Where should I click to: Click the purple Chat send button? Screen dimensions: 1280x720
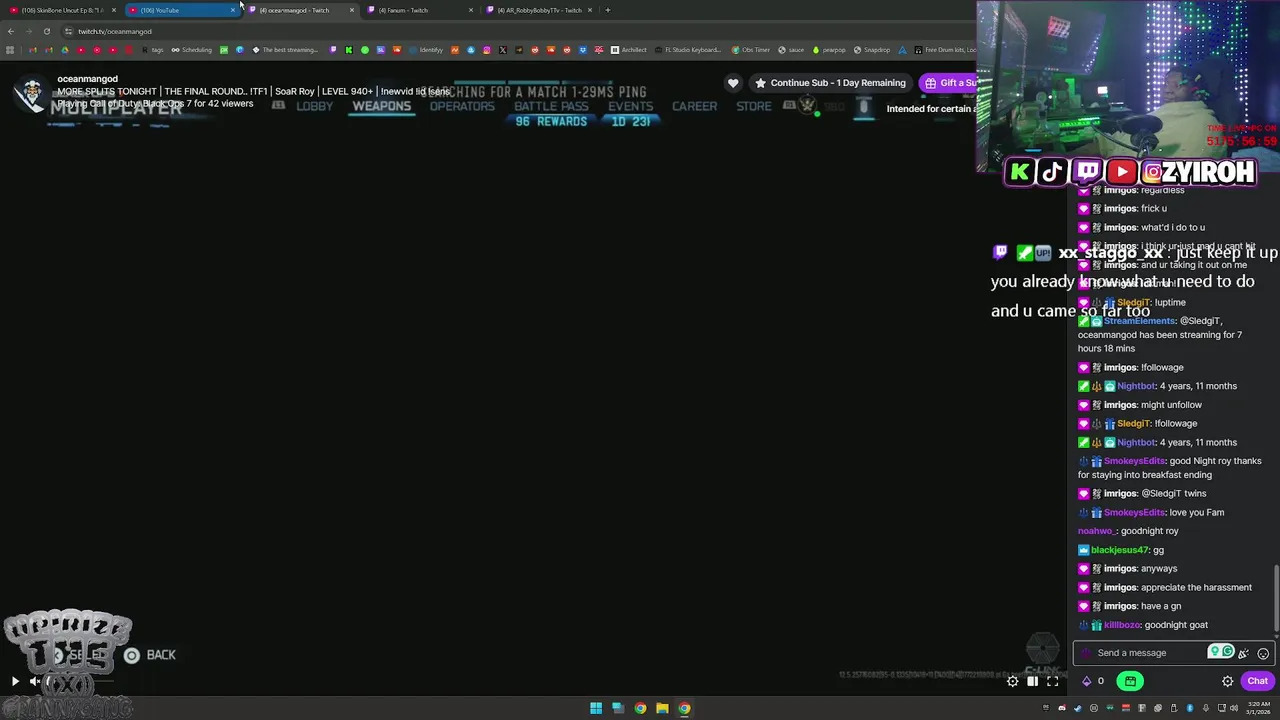point(1257,681)
